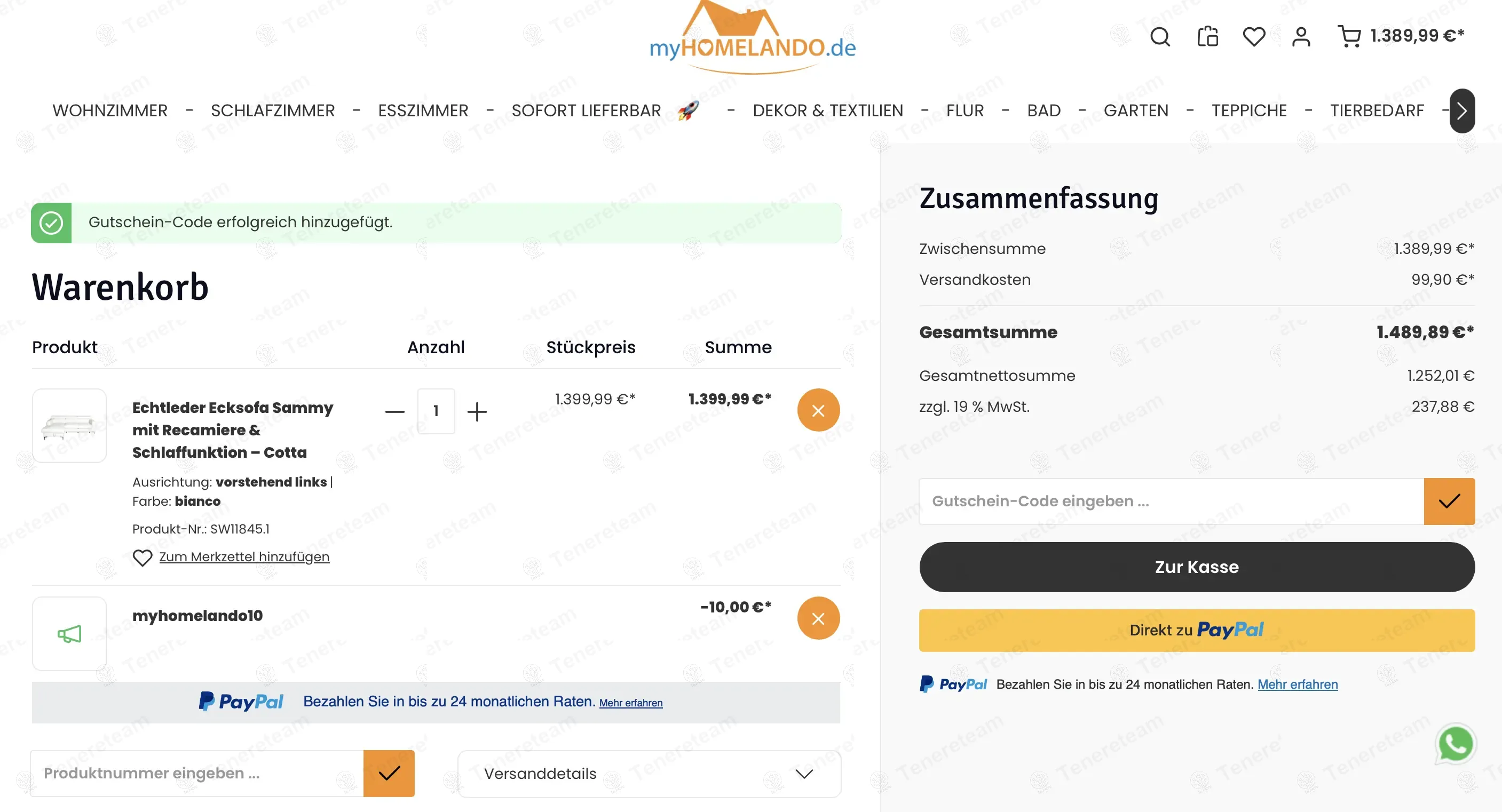Submit the Produktnummer with checkmark button
This screenshot has height=812, width=1502.
click(389, 773)
